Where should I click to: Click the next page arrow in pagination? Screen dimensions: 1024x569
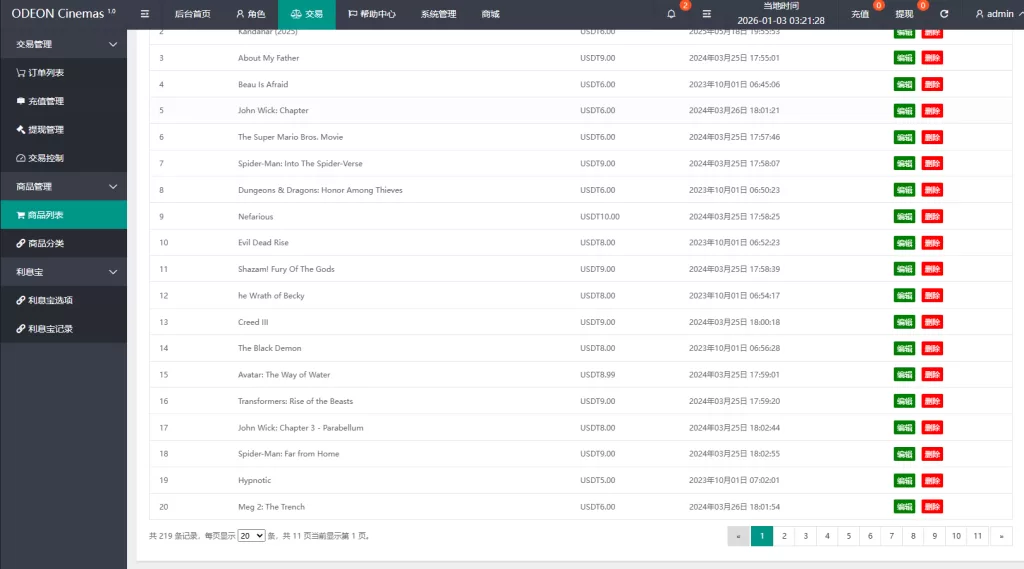tap(1000, 536)
